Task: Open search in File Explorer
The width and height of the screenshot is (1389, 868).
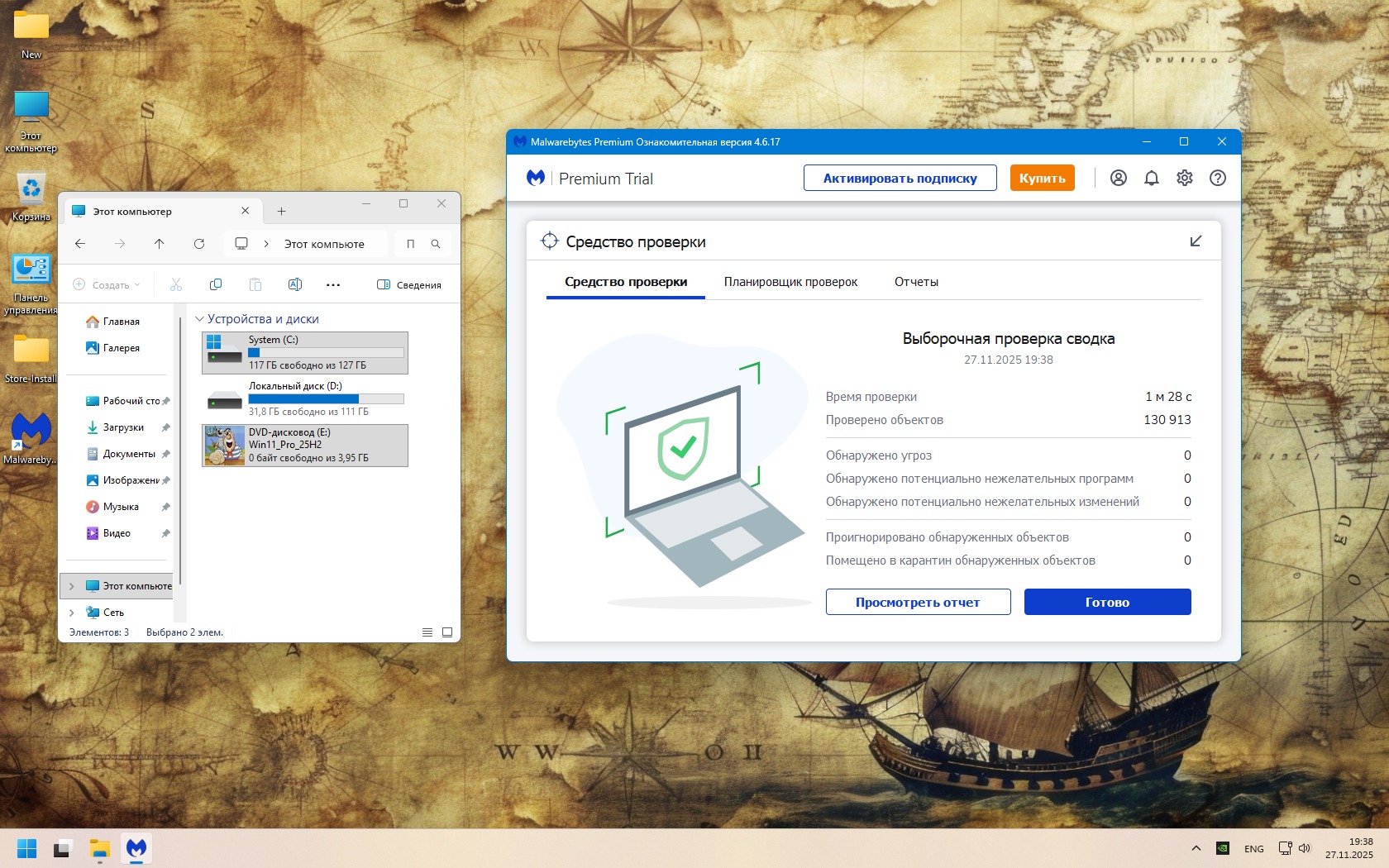Action: pos(436,244)
